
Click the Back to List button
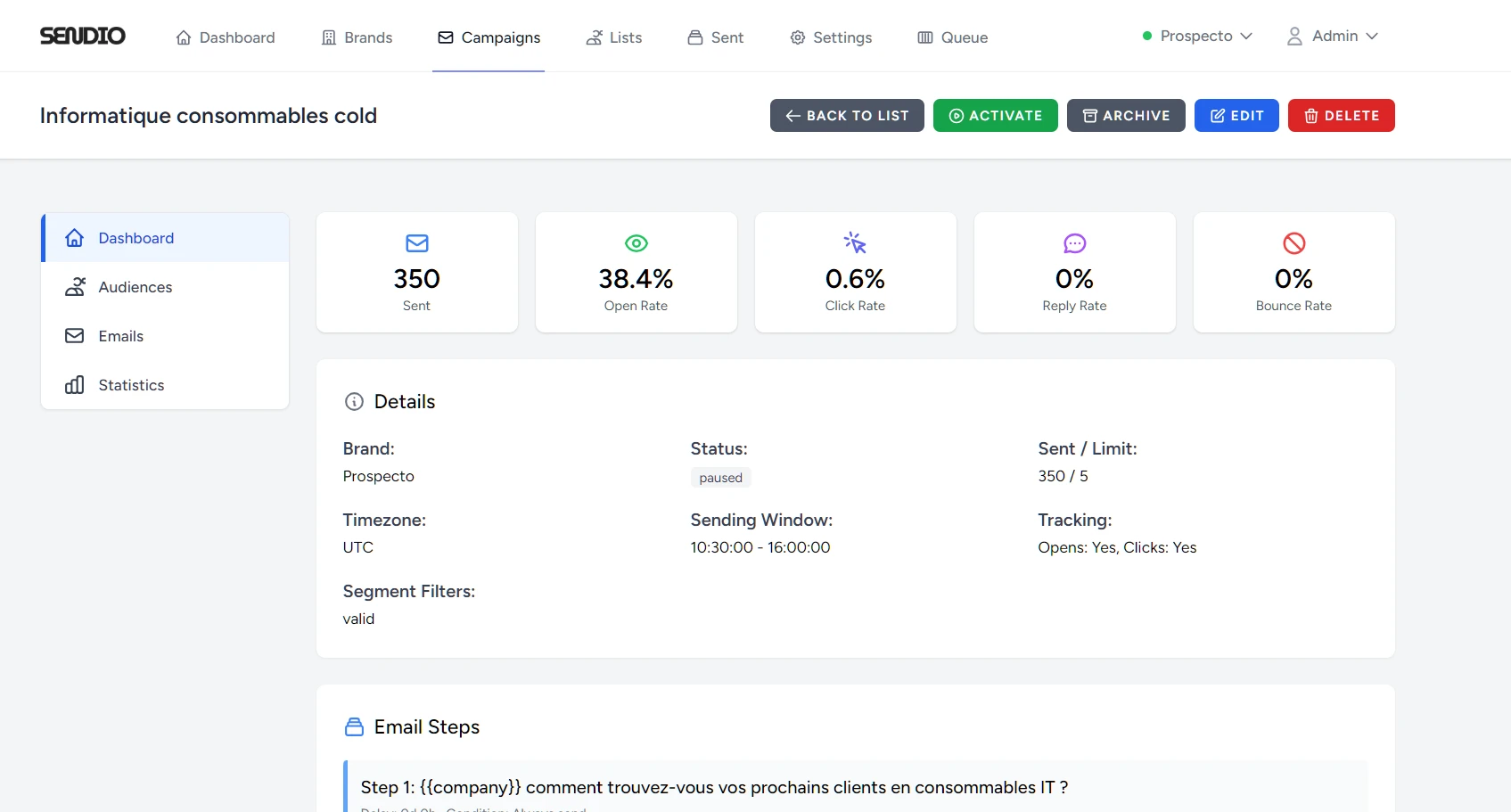coord(847,116)
